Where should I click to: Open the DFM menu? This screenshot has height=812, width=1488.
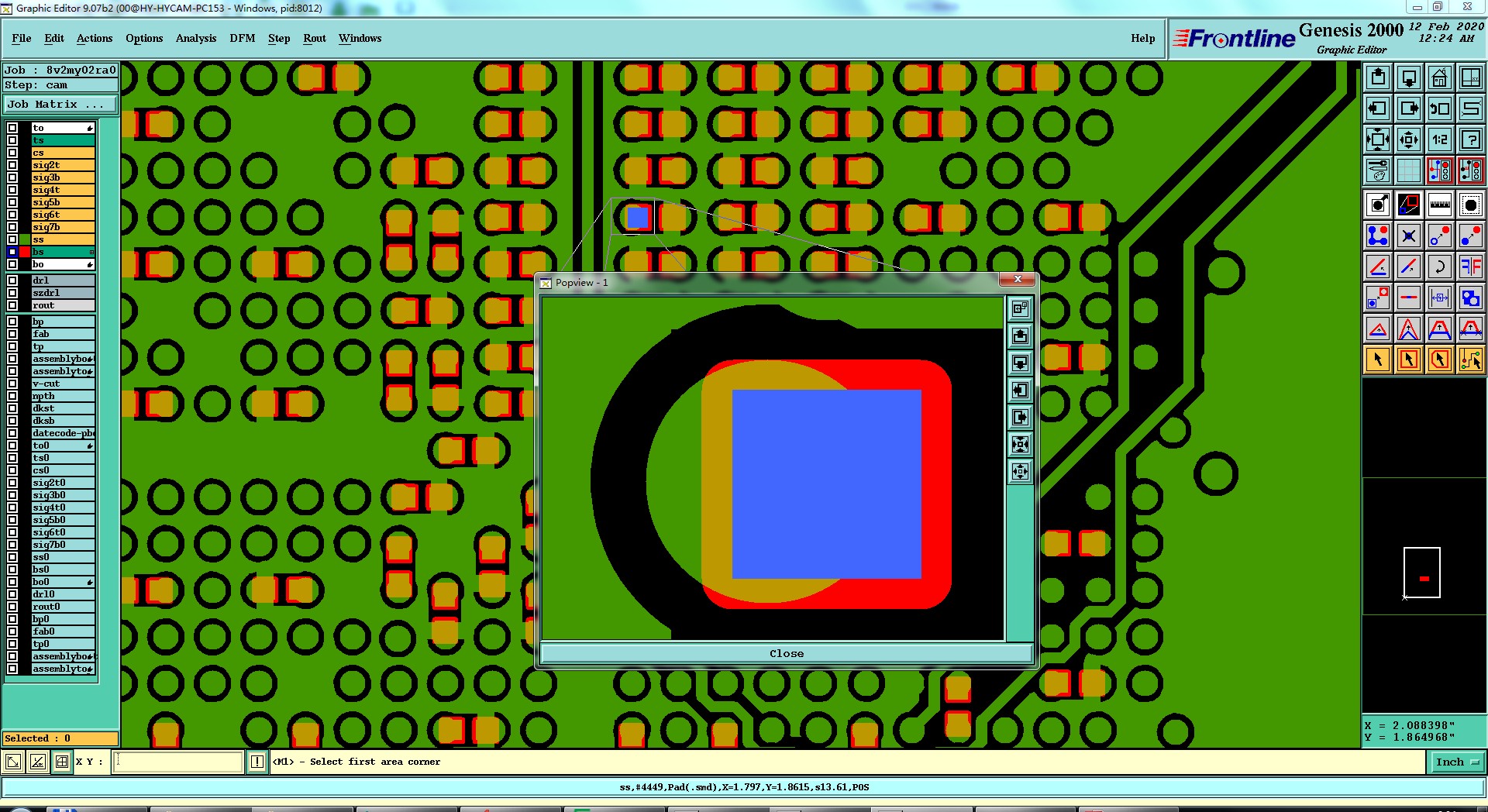tap(243, 38)
